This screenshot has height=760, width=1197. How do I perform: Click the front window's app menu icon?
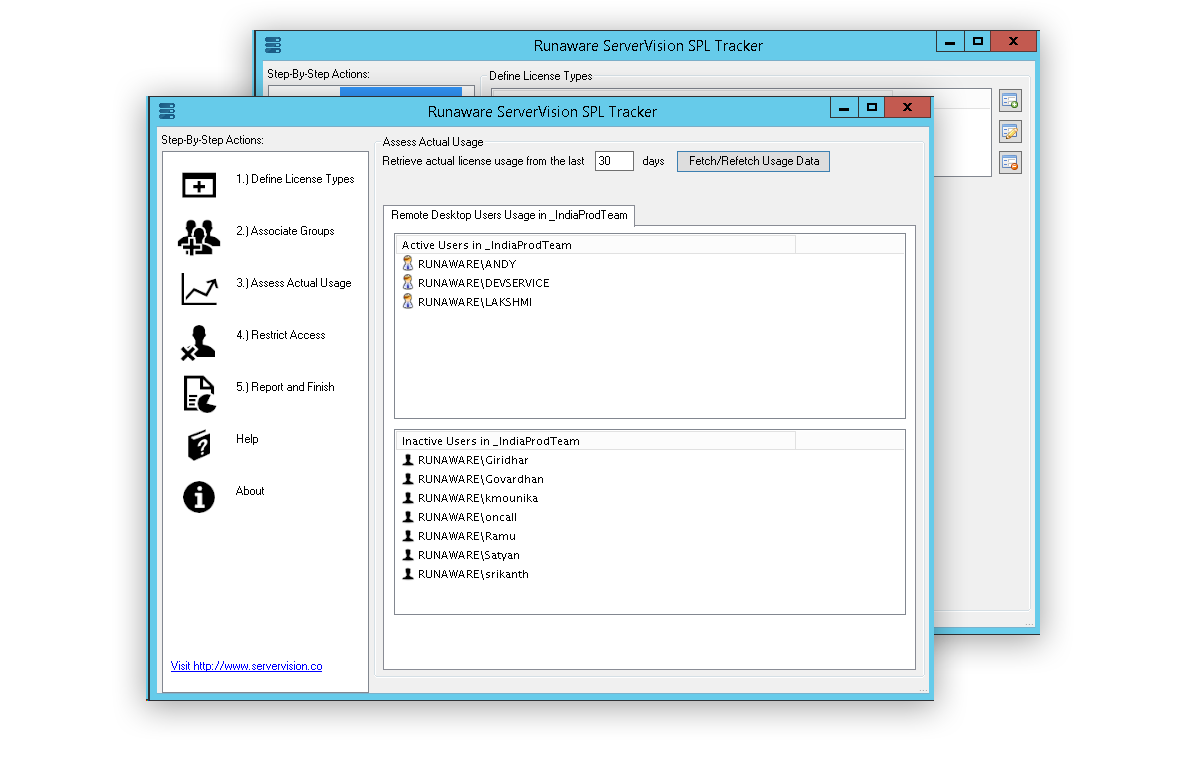point(167,111)
